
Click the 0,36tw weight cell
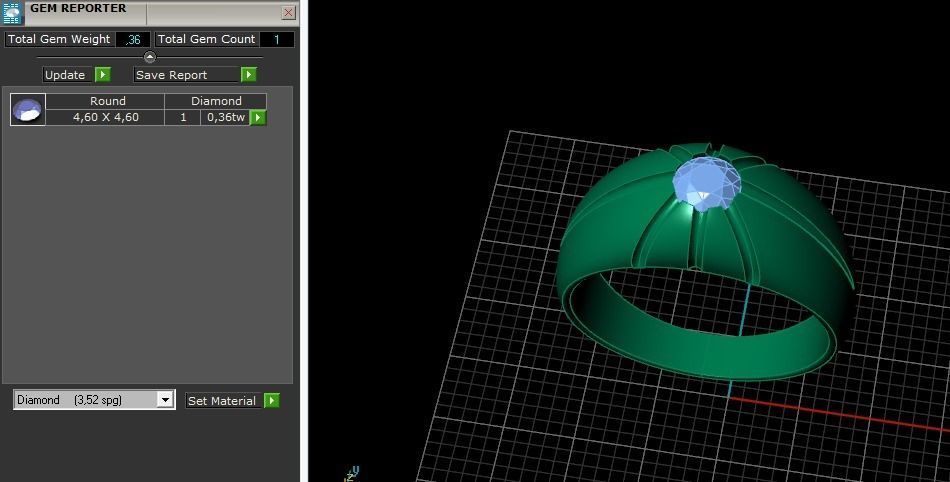point(225,117)
